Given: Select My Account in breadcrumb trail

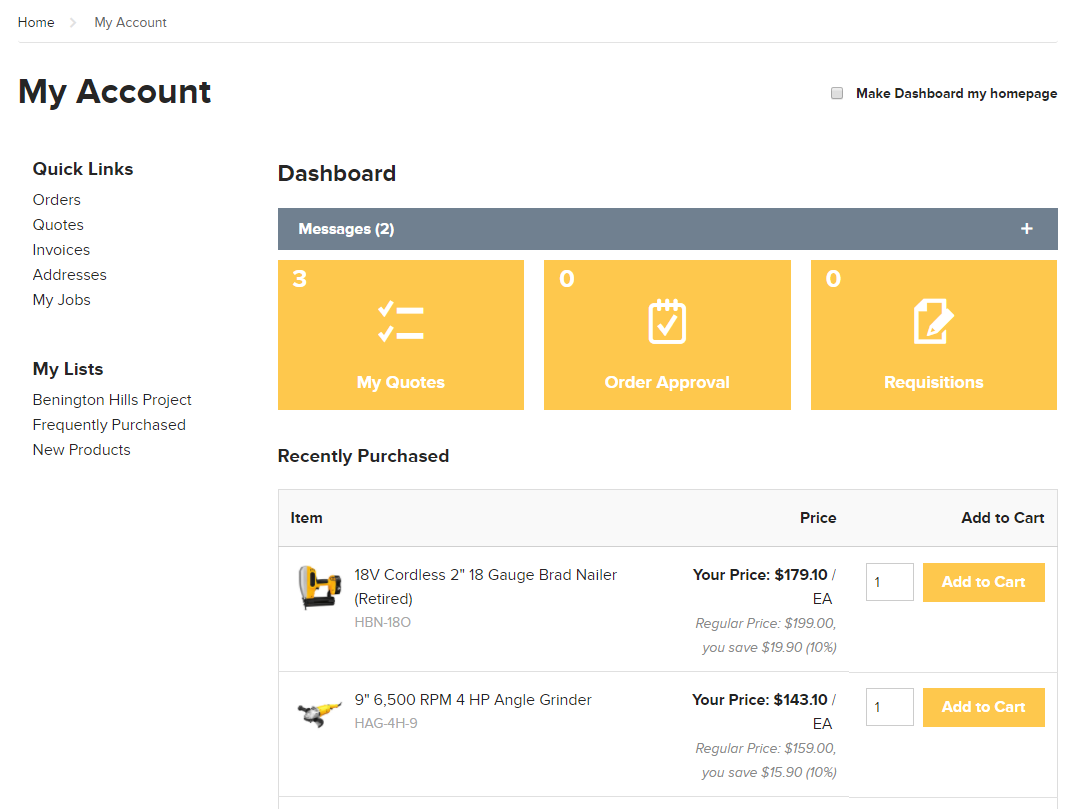Looking at the screenshot, I should pos(130,22).
